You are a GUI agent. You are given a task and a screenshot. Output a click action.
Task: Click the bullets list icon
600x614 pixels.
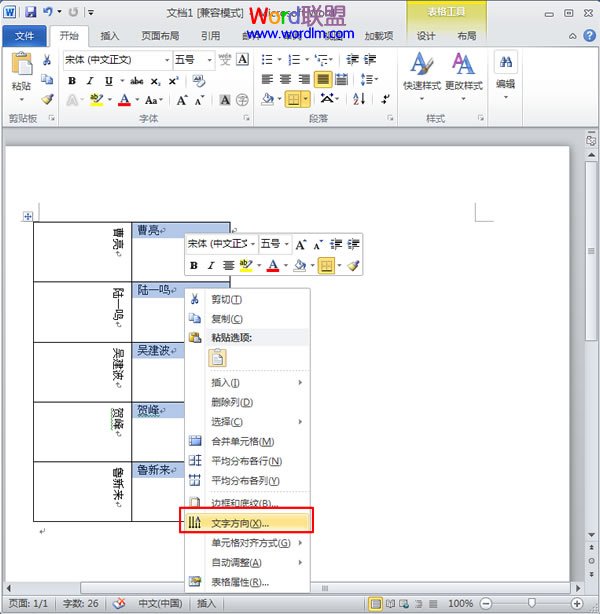(x=267, y=60)
